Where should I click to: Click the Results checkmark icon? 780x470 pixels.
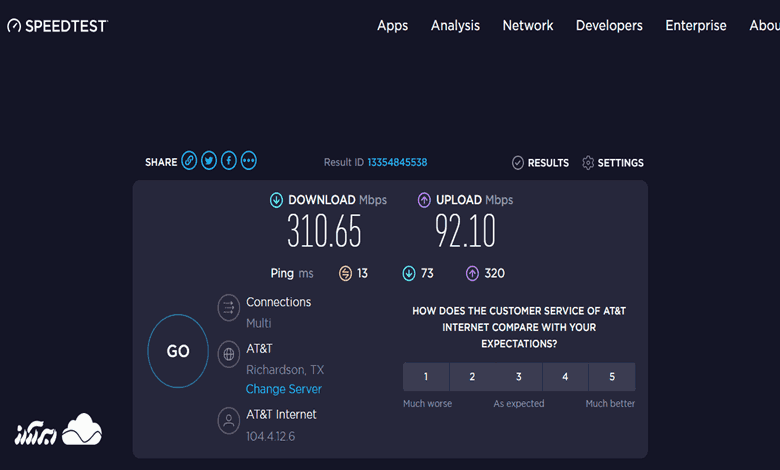(518, 163)
